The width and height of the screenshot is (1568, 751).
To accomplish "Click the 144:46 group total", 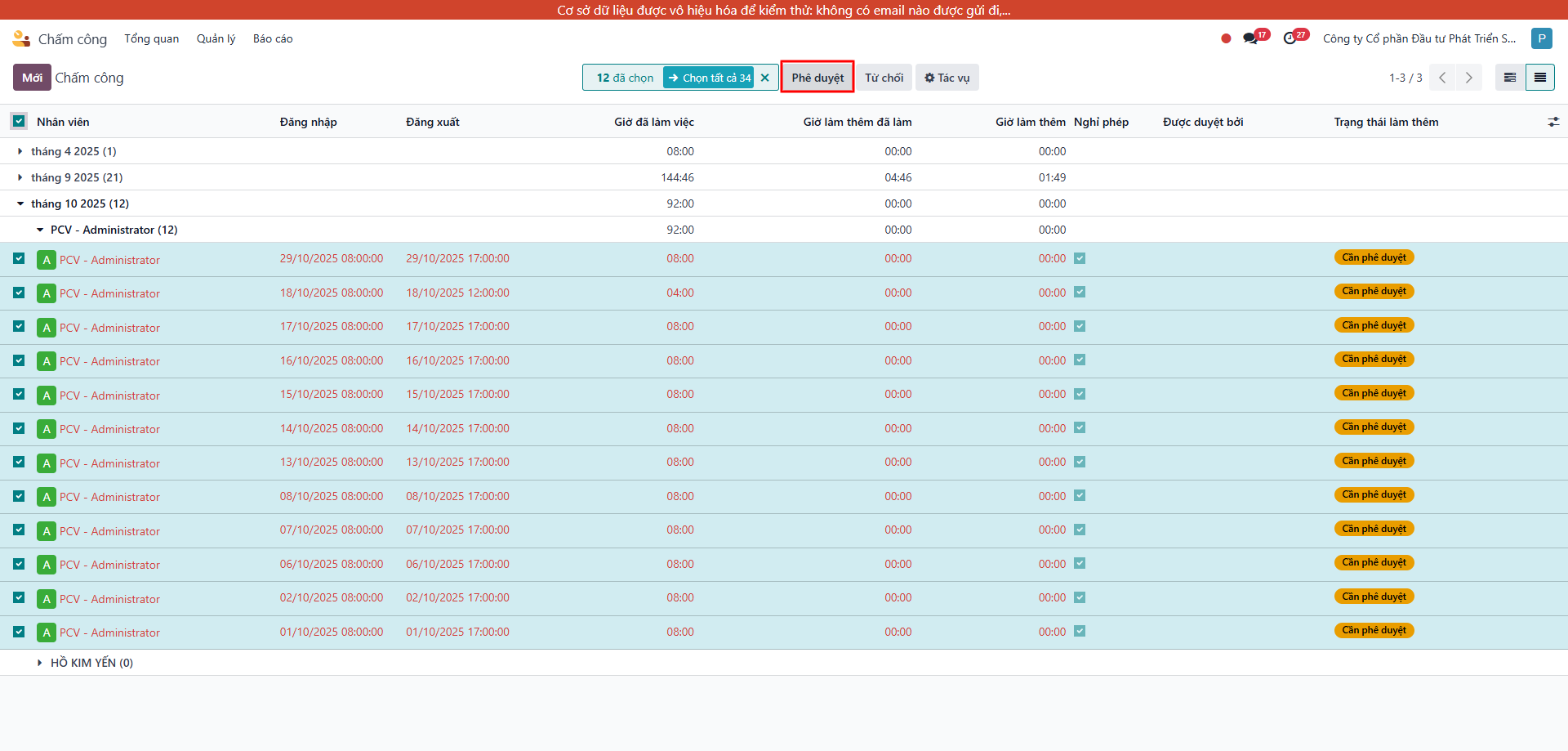I will click(678, 177).
